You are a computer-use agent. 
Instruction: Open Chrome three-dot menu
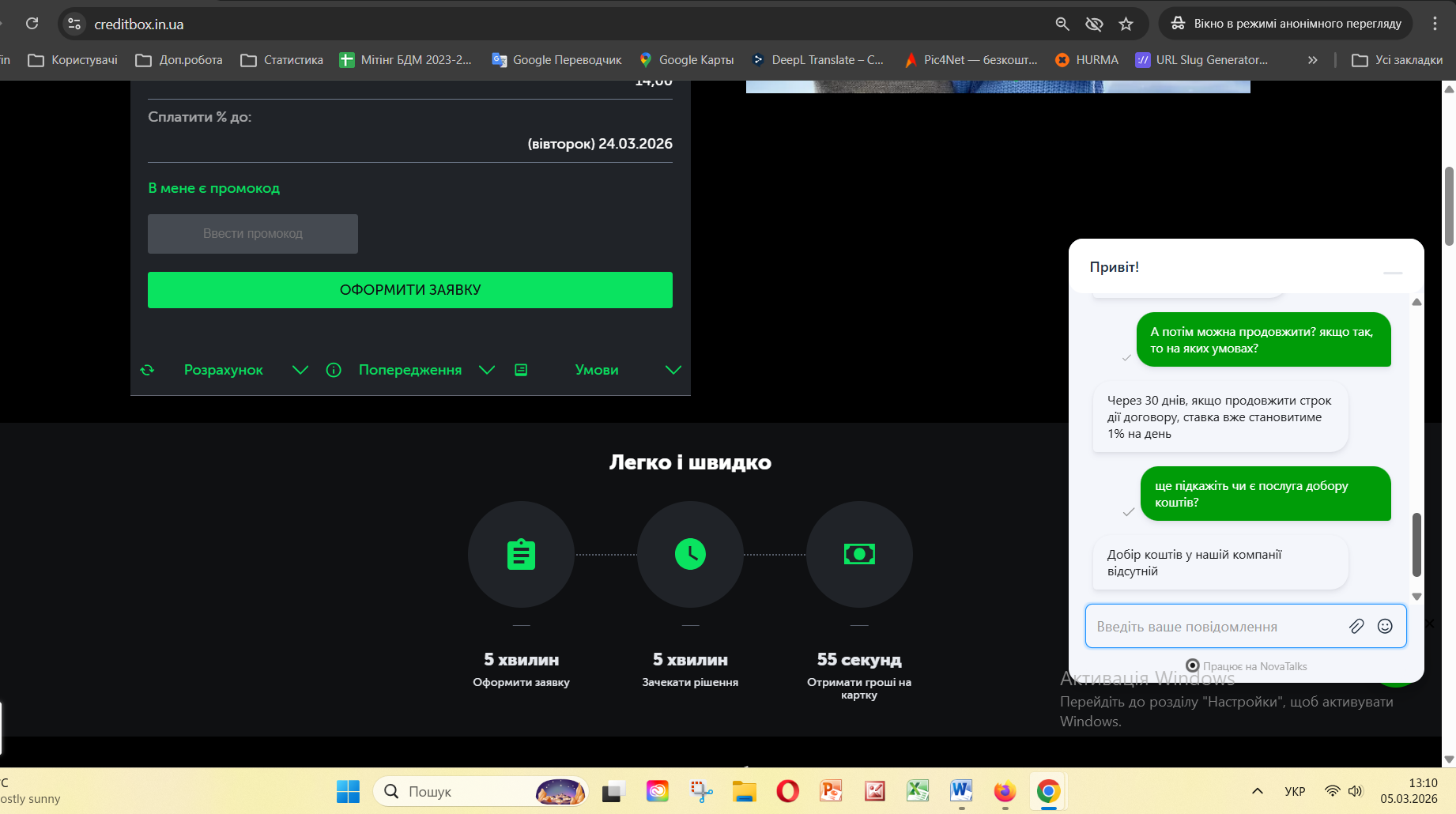pyautogui.click(x=1435, y=24)
